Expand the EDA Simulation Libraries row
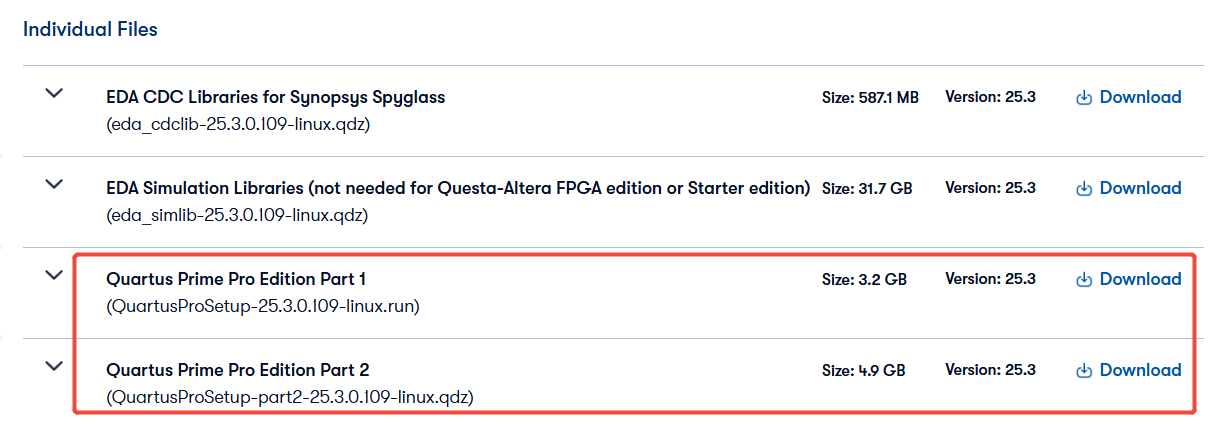1217x424 pixels. tap(54, 184)
